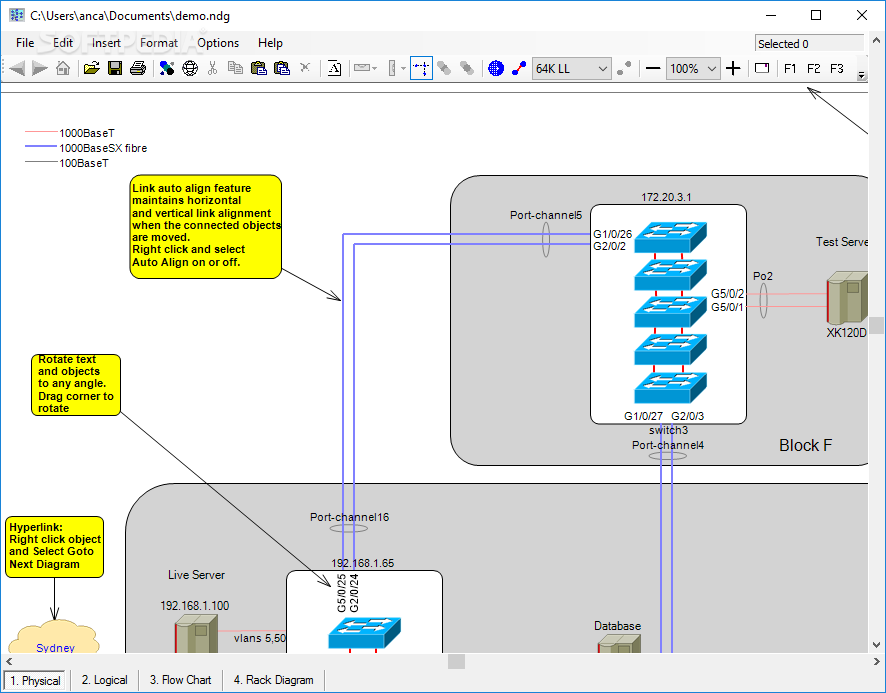886x693 pixels.
Task: Click the home diagram icon
Action: 62,68
